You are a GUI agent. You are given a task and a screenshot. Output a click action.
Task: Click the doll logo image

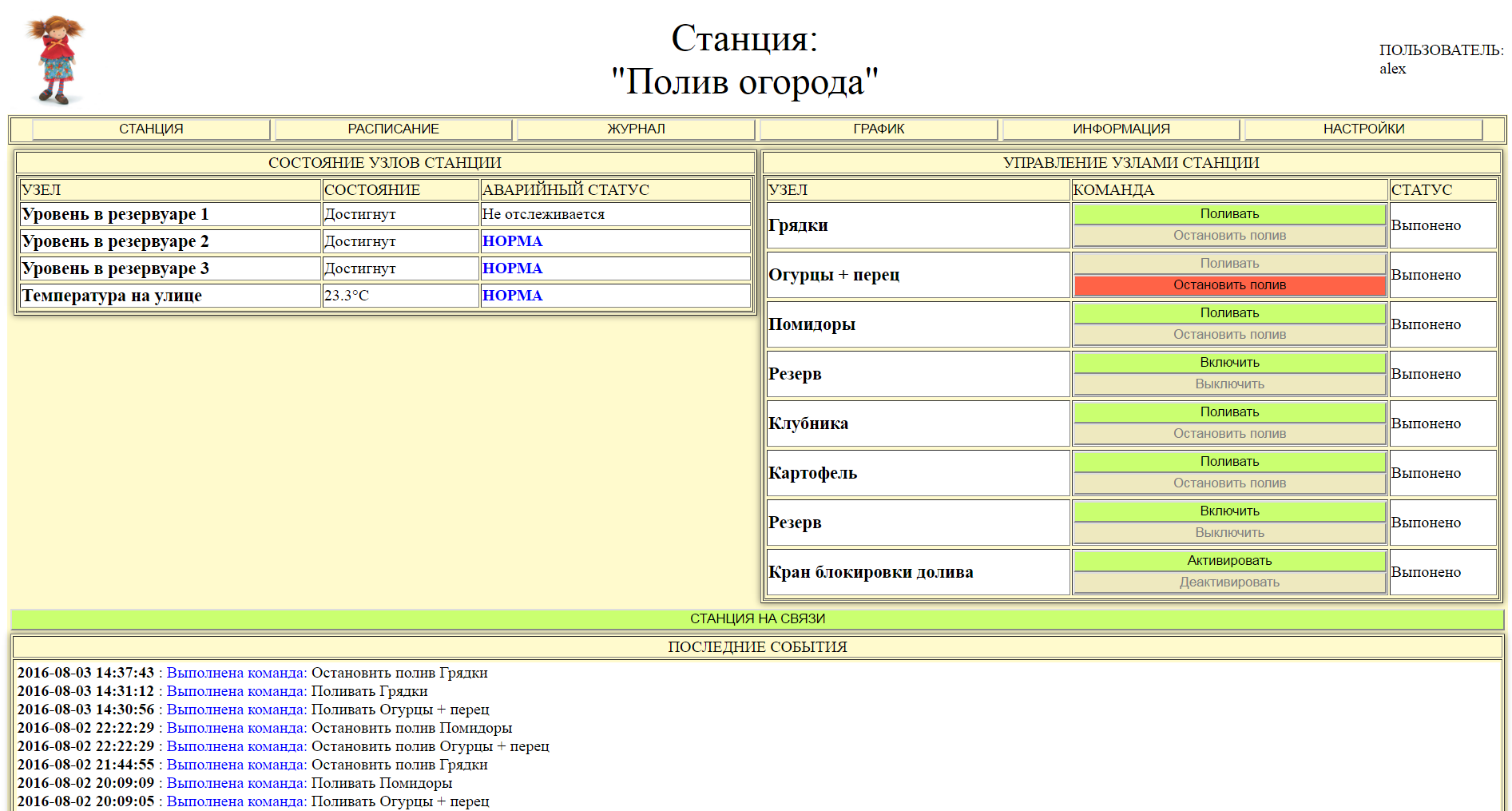(x=55, y=60)
